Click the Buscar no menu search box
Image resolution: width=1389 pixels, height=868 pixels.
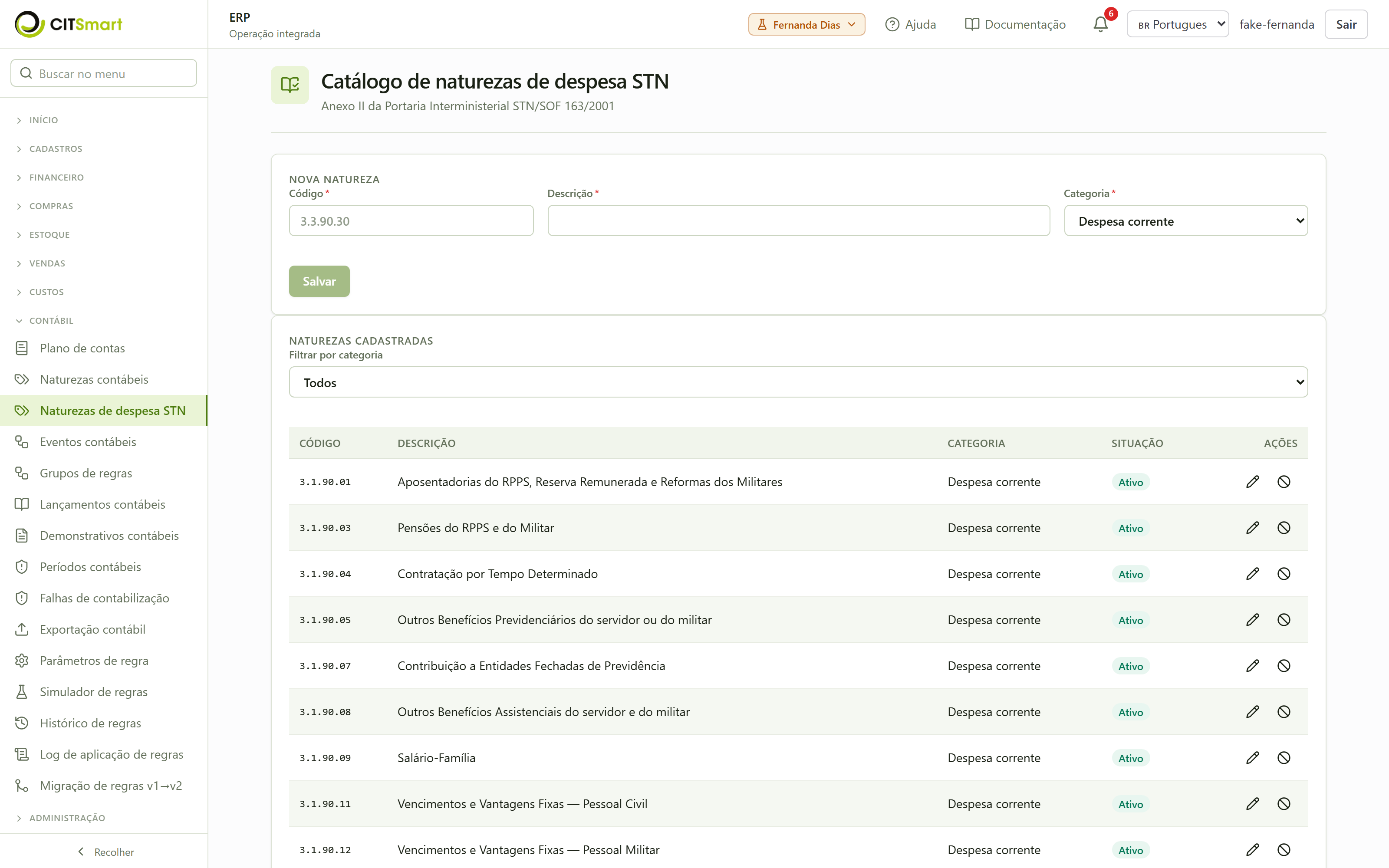pos(104,73)
